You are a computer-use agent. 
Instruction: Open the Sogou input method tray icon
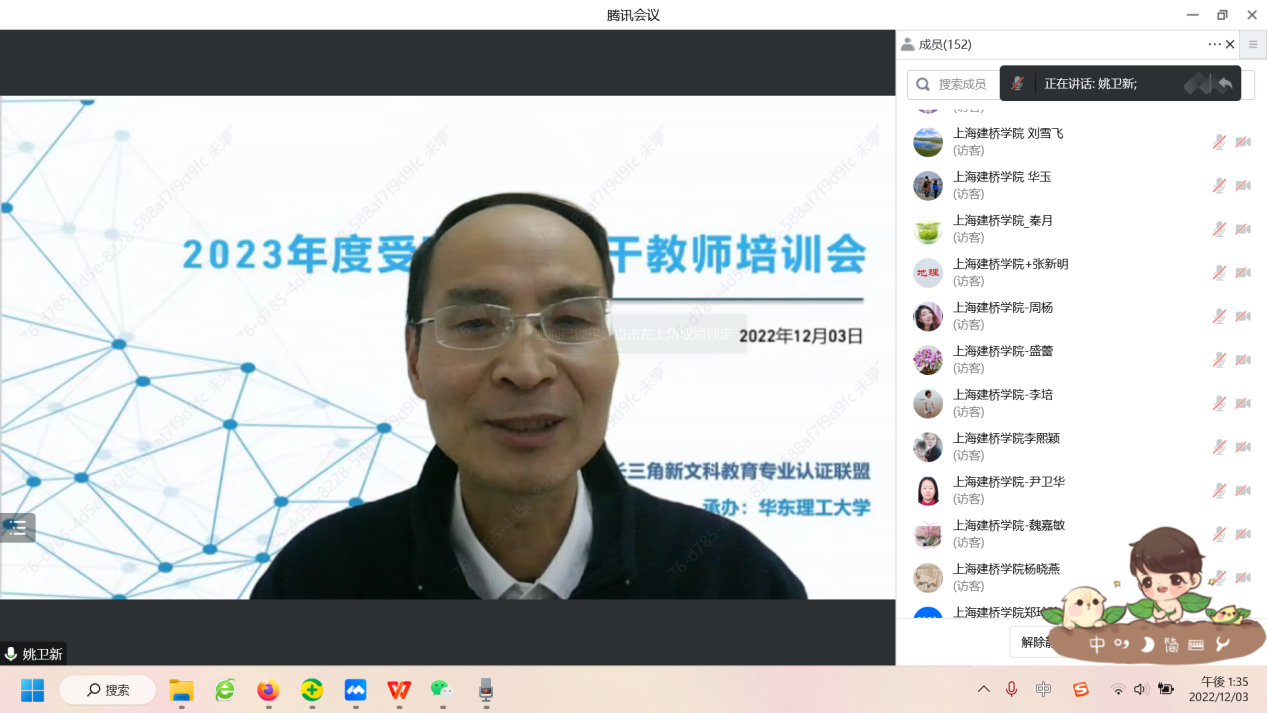click(1080, 689)
